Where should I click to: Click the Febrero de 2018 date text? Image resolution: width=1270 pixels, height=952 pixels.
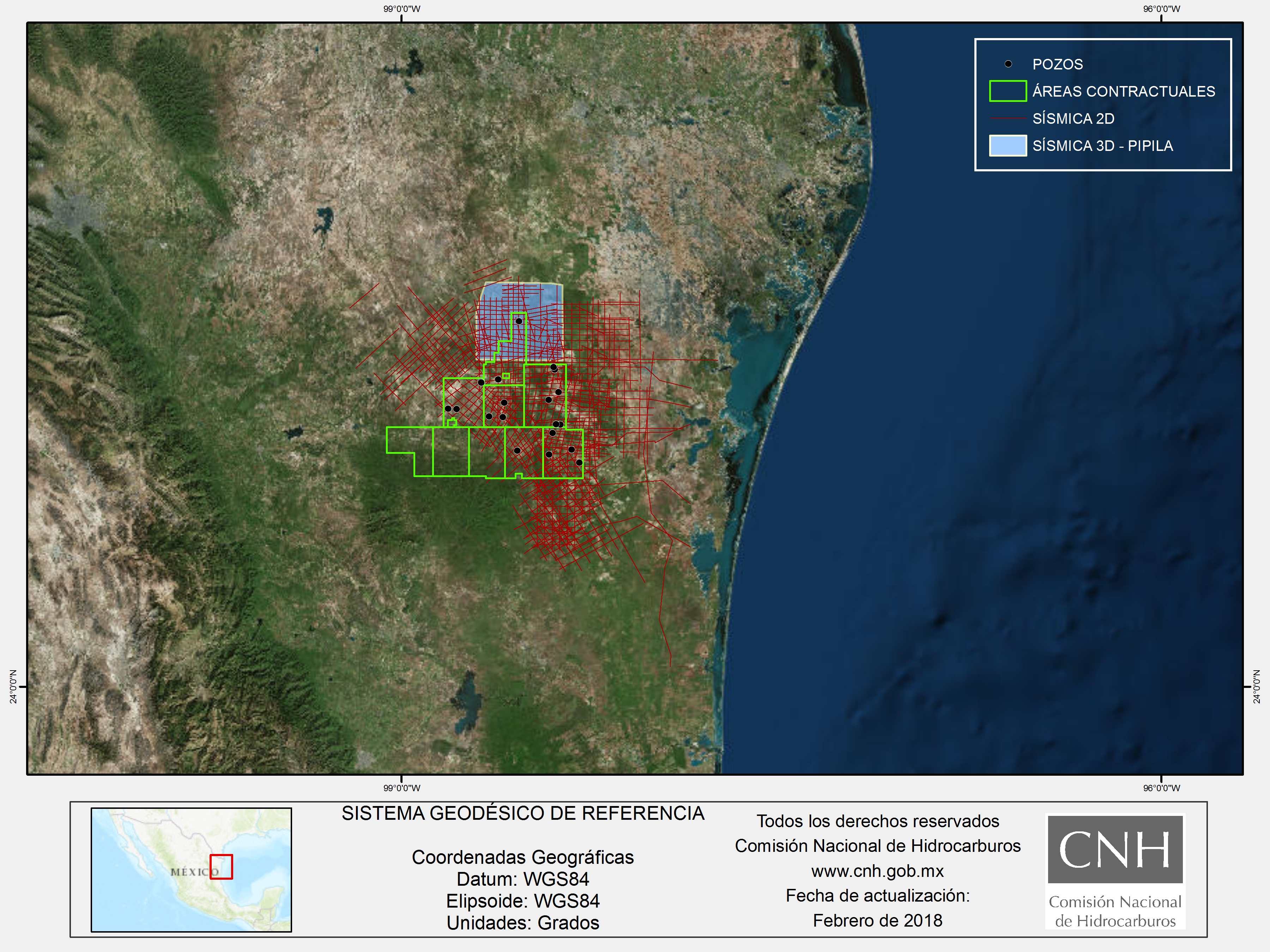tap(877, 920)
